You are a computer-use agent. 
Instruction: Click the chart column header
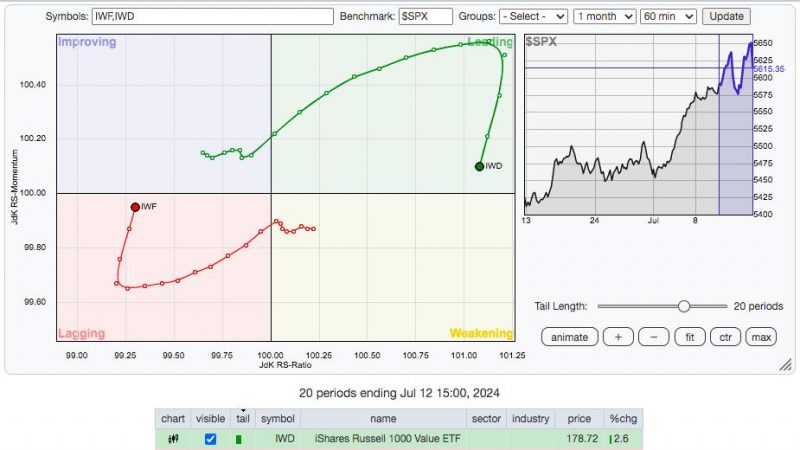pos(173,419)
